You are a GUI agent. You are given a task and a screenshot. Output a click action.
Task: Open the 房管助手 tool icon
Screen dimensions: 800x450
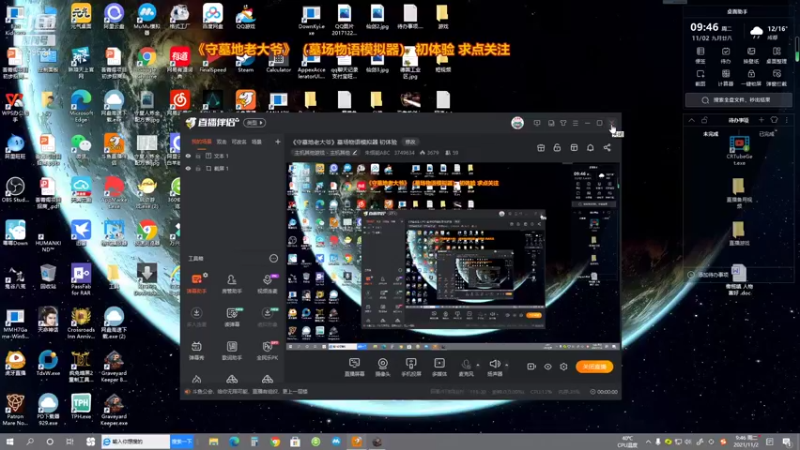tap(232, 283)
